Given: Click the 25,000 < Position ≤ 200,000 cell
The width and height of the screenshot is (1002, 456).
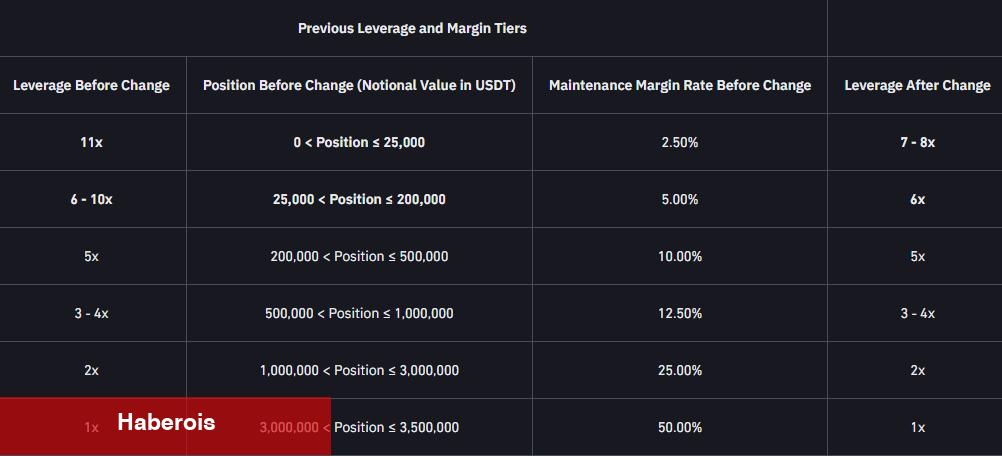Looking at the screenshot, I should pos(359,199).
